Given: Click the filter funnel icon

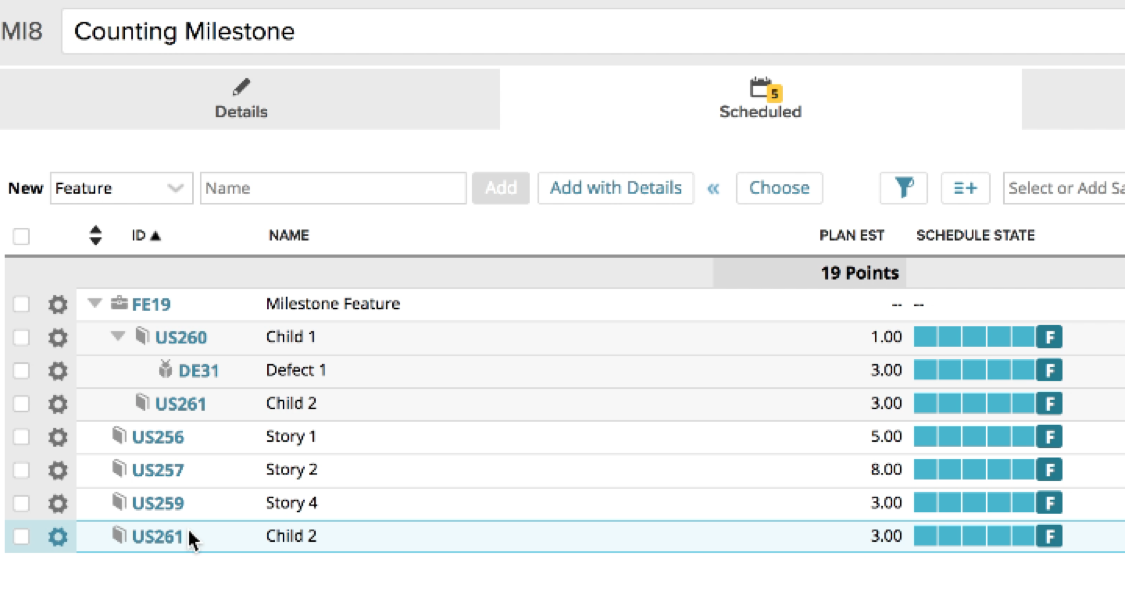Looking at the screenshot, I should point(904,188).
